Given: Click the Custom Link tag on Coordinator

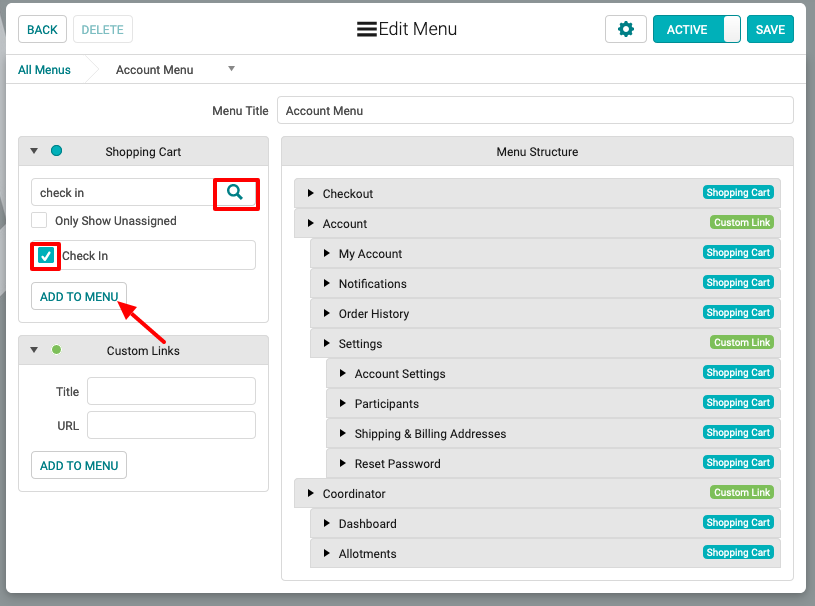Looking at the screenshot, I should tap(742, 492).
